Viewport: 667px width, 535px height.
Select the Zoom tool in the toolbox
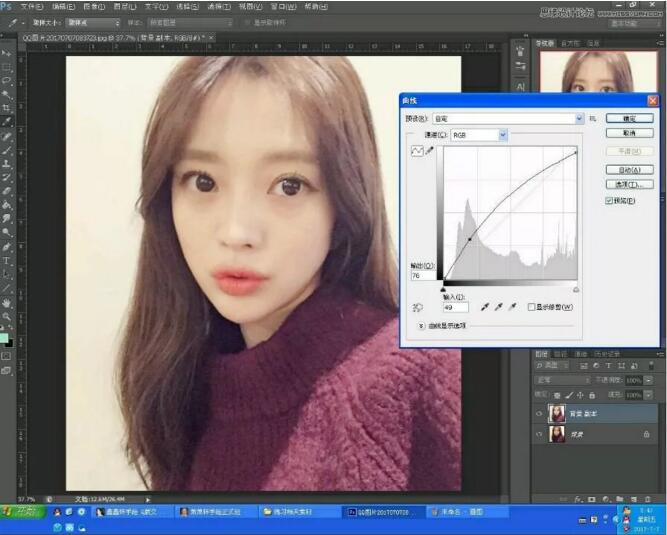click(x=6, y=316)
